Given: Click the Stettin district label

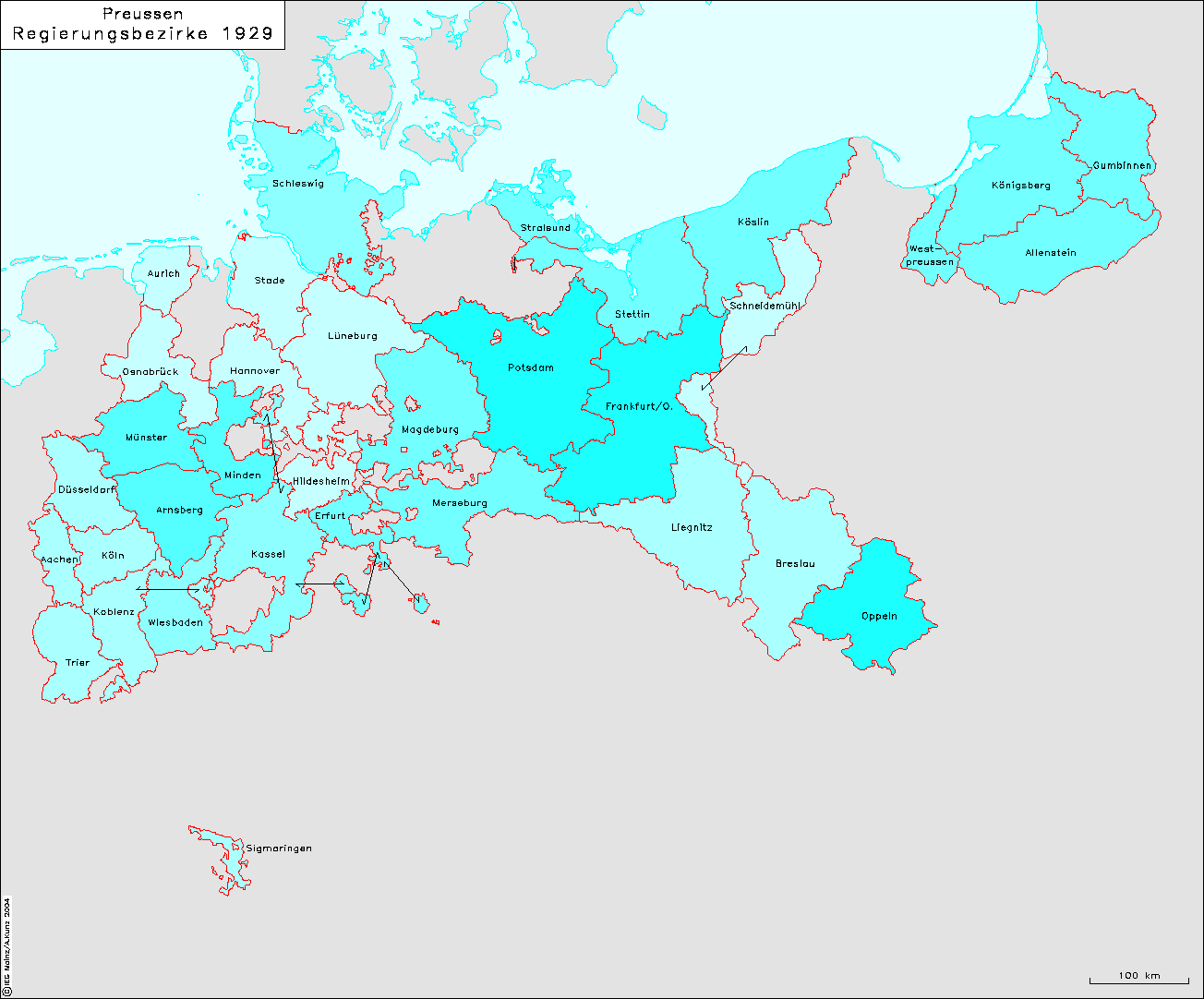Looking at the screenshot, I should (x=632, y=315).
